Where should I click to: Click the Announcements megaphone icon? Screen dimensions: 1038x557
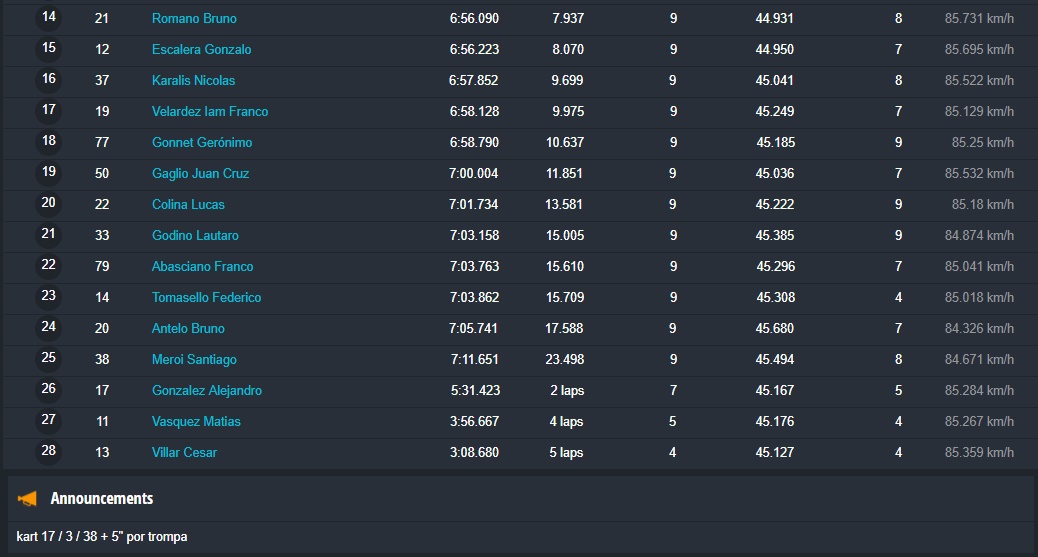coord(28,499)
